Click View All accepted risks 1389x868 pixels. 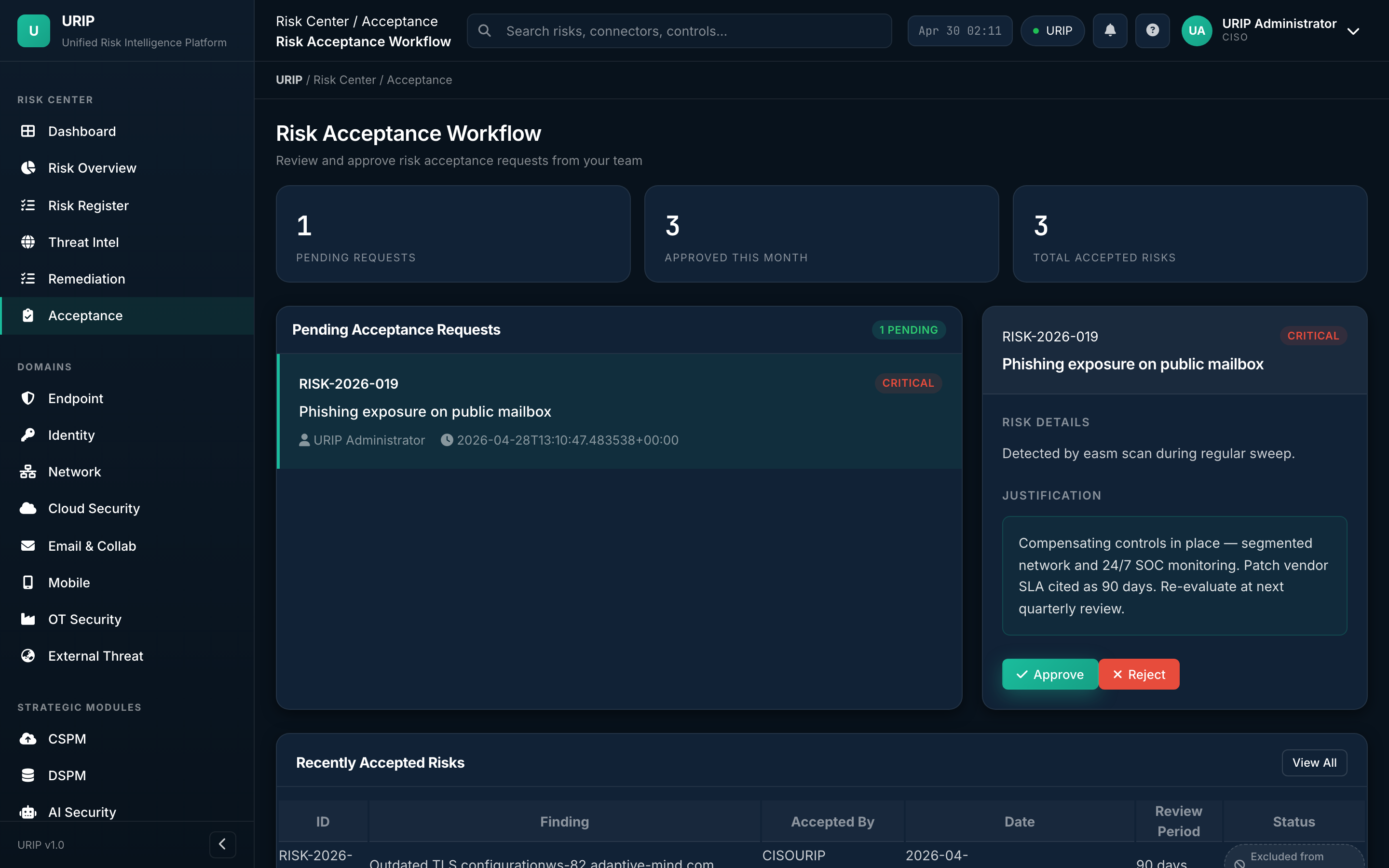(1314, 762)
